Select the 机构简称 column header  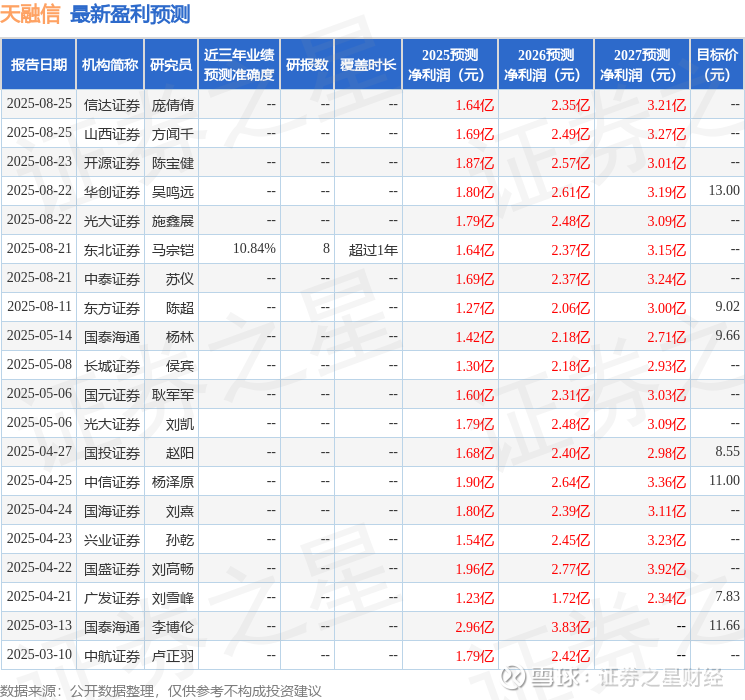tap(110, 64)
